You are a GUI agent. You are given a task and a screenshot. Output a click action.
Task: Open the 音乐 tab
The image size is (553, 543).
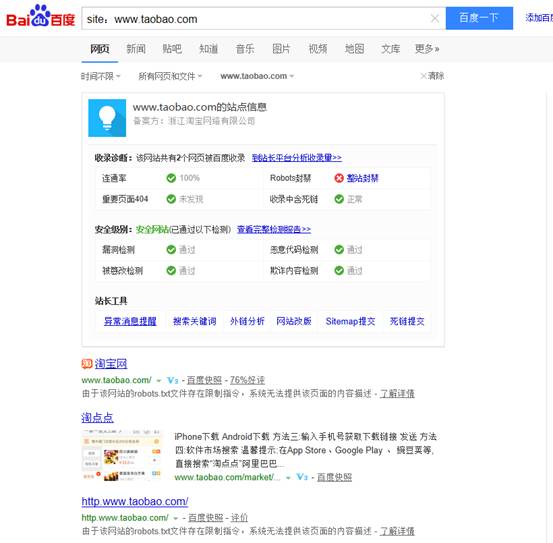245,49
